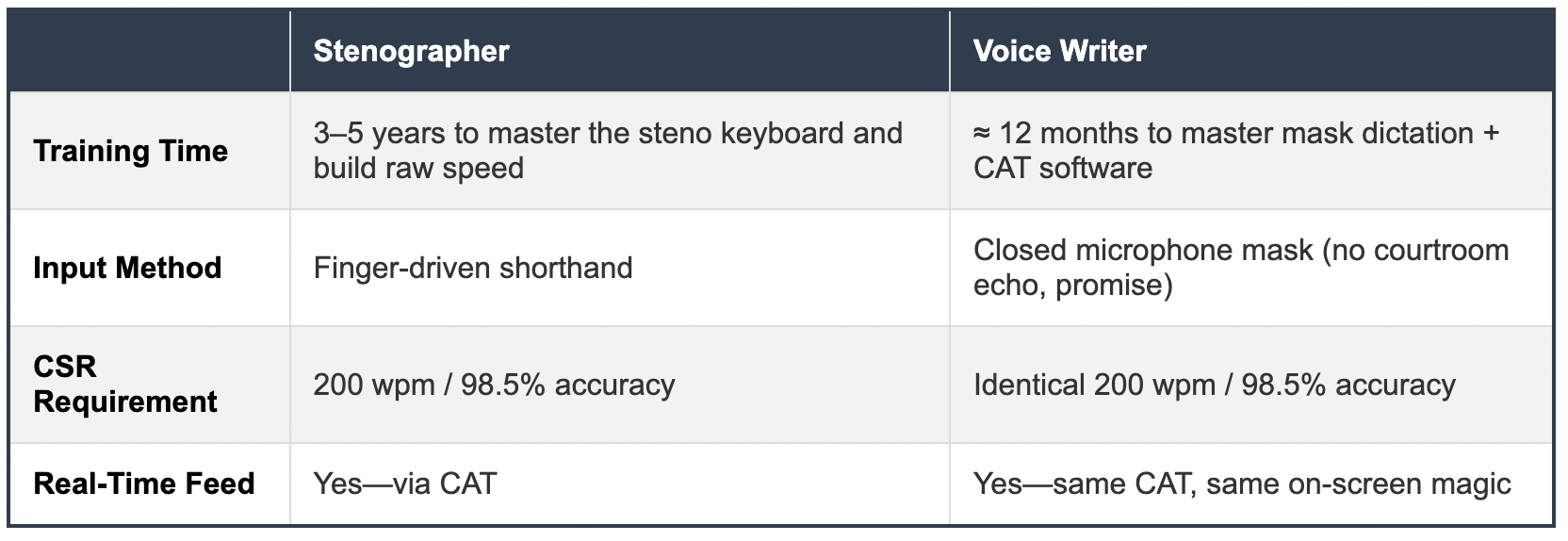Click the word 'Requirement' in row label
This screenshot has width=1568, height=541.
[x=125, y=402]
